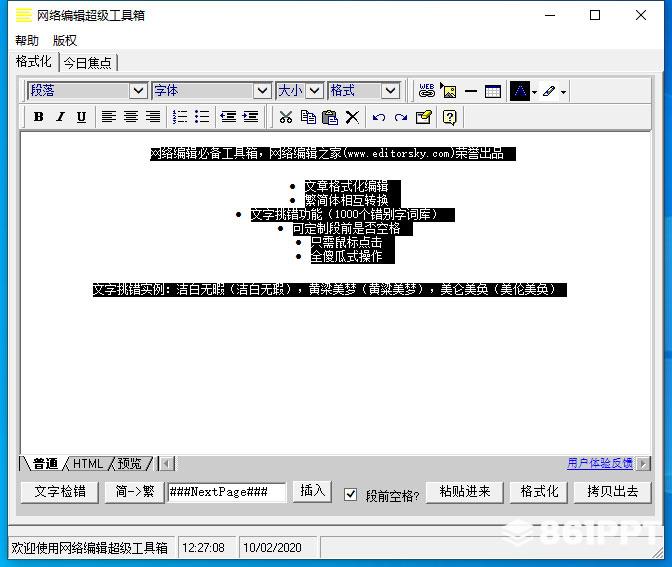Open the font color swatch

[520, 91]
